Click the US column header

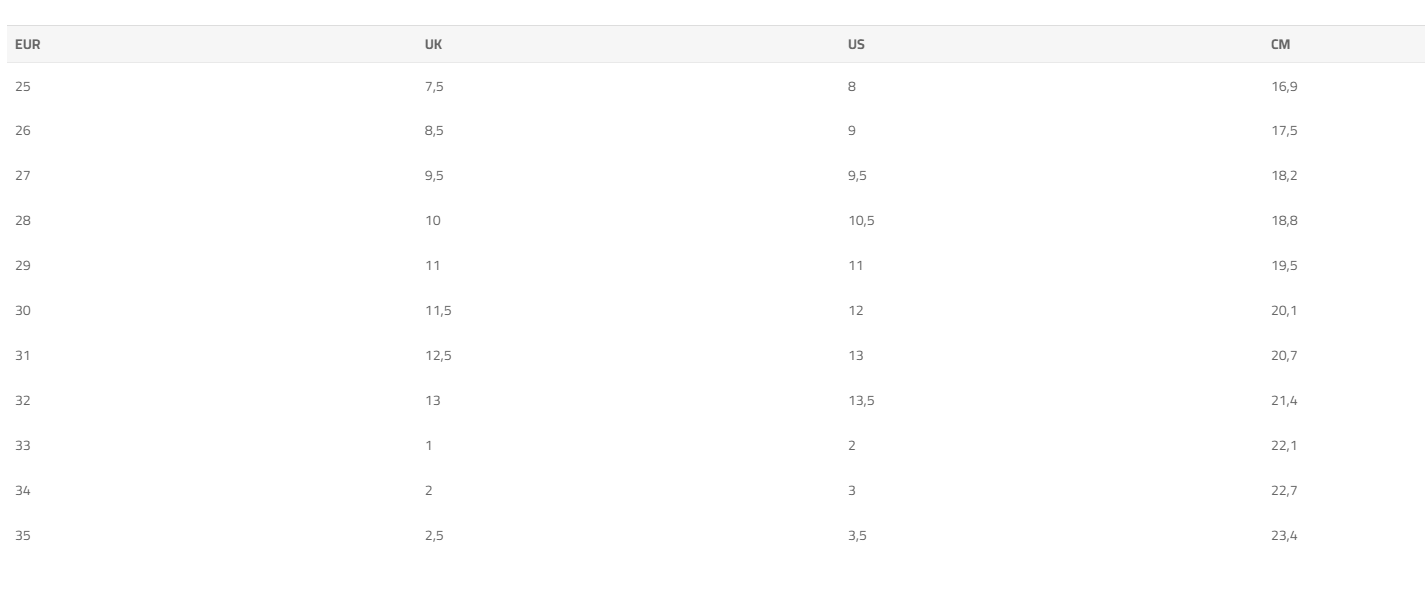[855, 44]
